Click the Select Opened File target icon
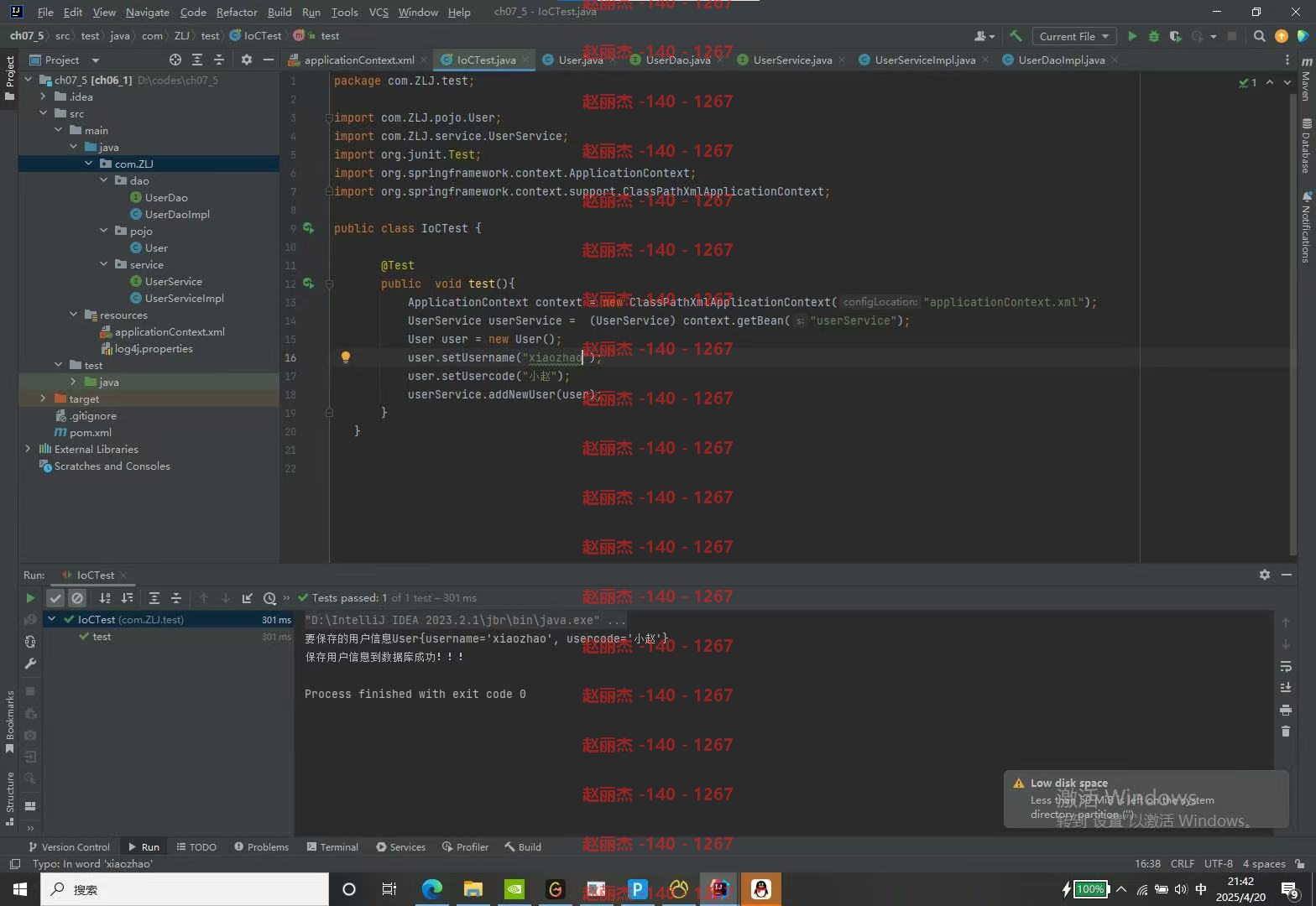1316x906 pixels. 175,60
